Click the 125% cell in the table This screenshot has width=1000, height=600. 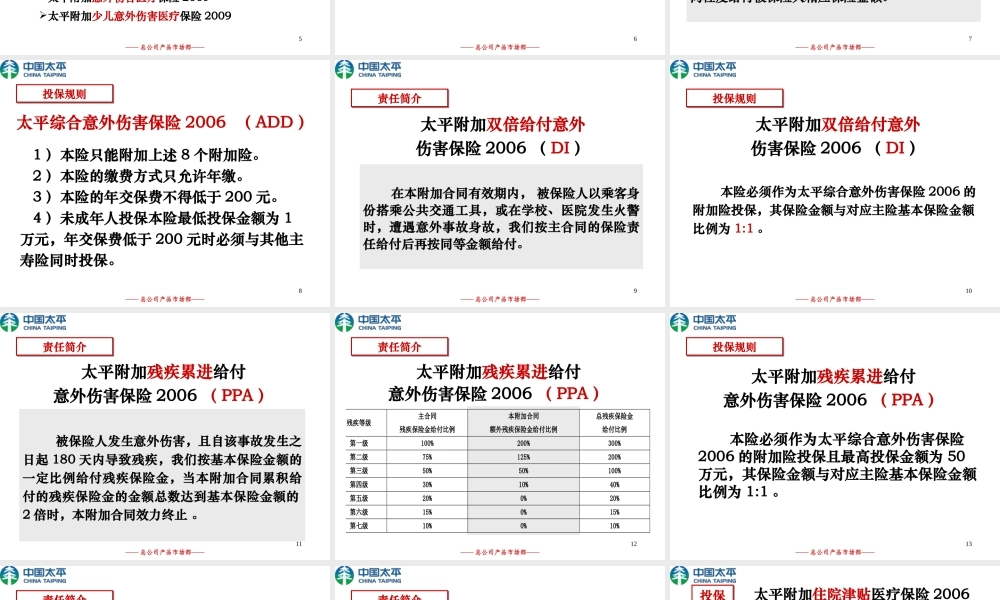click(x=524, y=457)
